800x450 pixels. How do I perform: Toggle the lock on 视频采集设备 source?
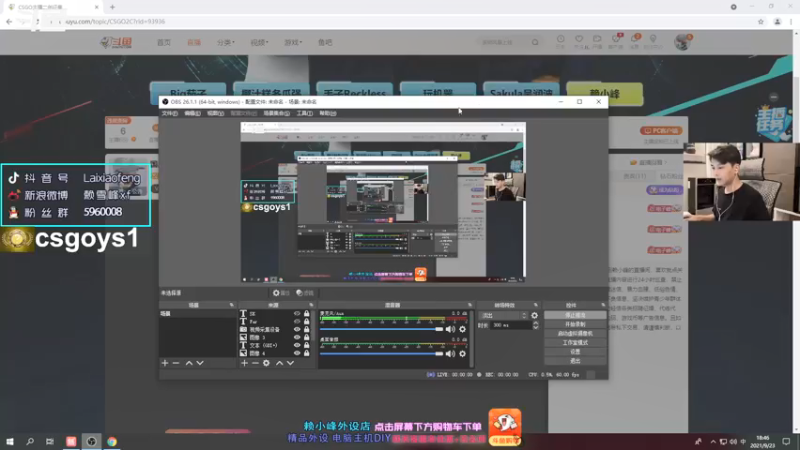[307, 330]
